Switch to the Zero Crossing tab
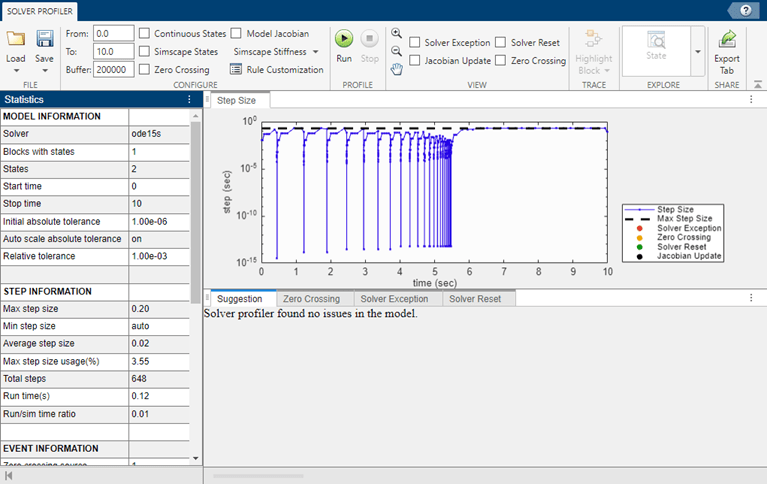Screen dimensions: 767x484 tap(311, 299)
